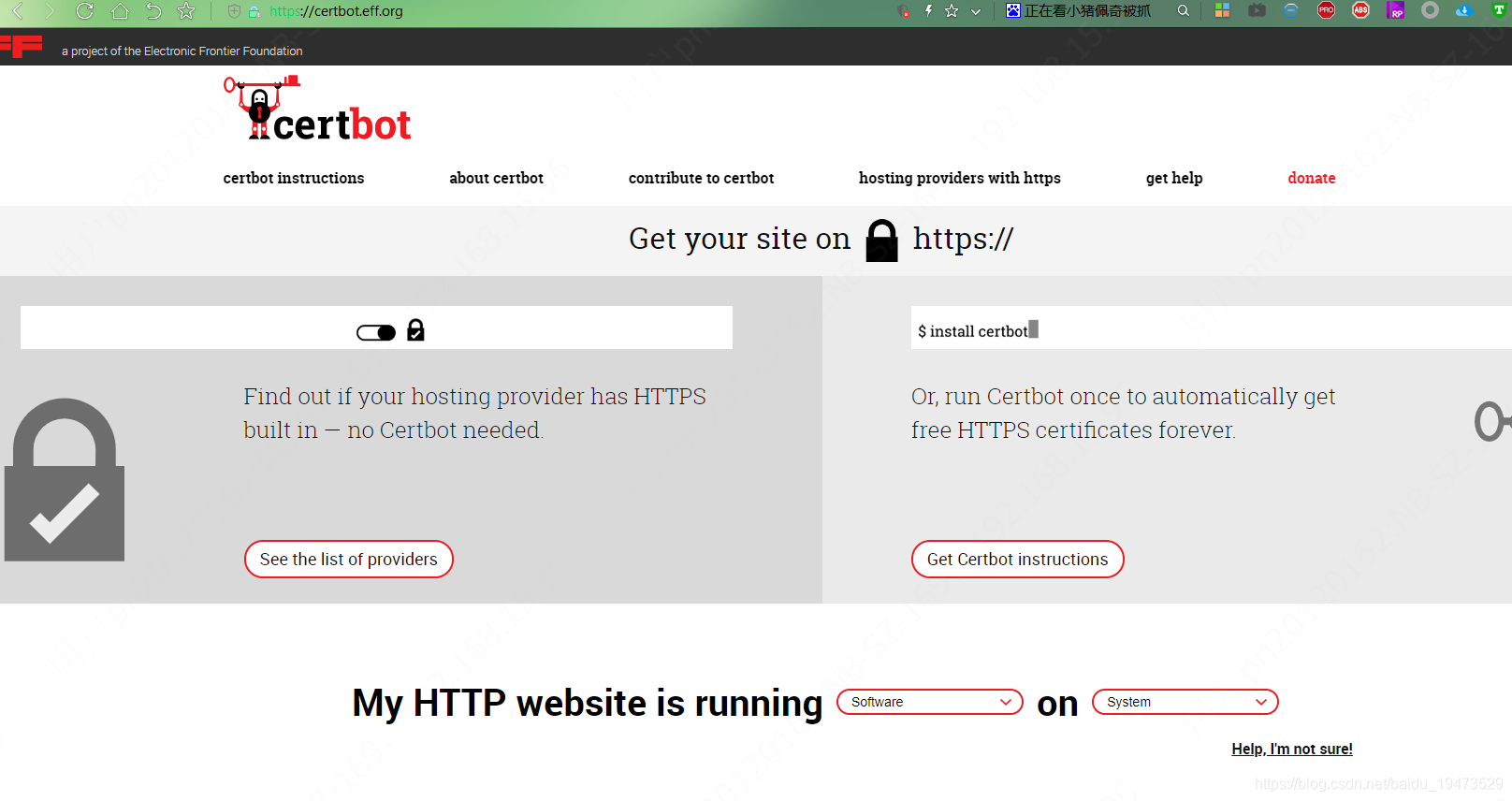Click the site lock icon before https URL

tap(254, 11)
